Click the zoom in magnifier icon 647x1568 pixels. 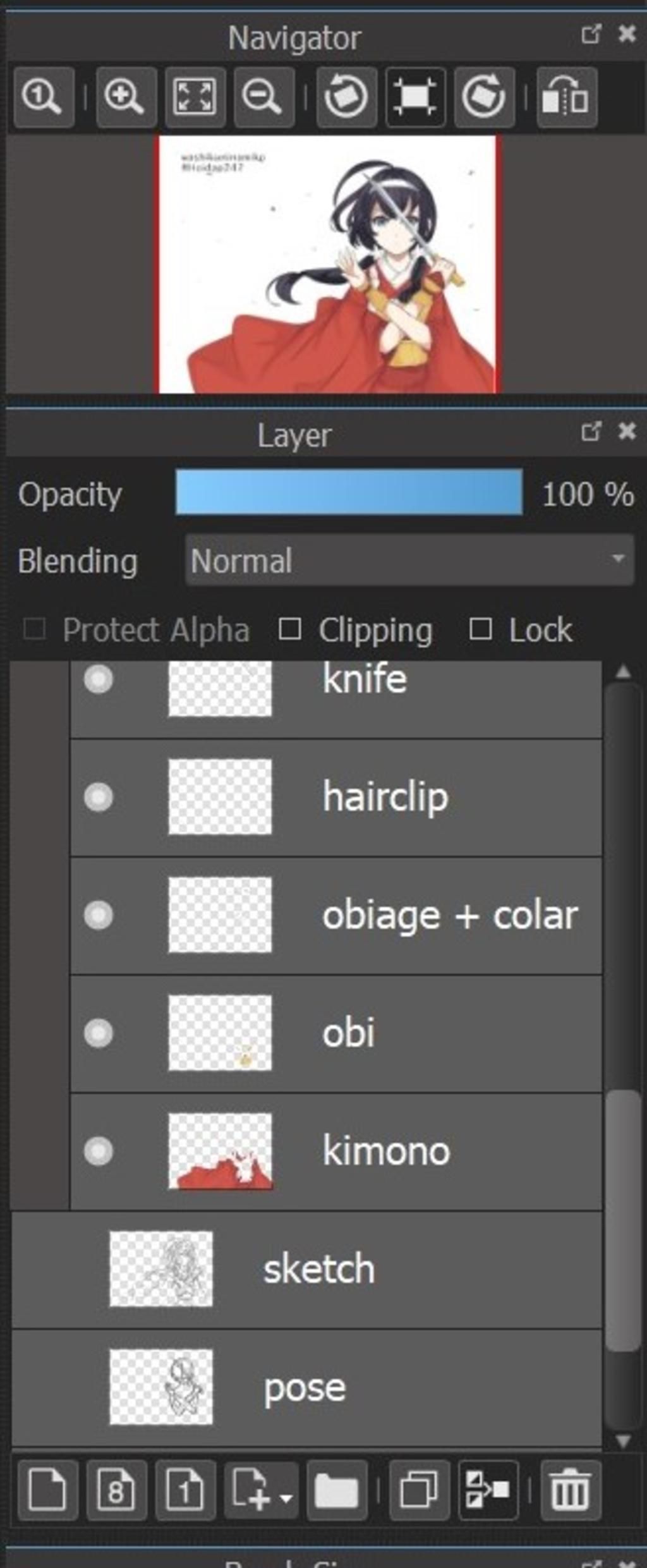[x=126, y=98]
